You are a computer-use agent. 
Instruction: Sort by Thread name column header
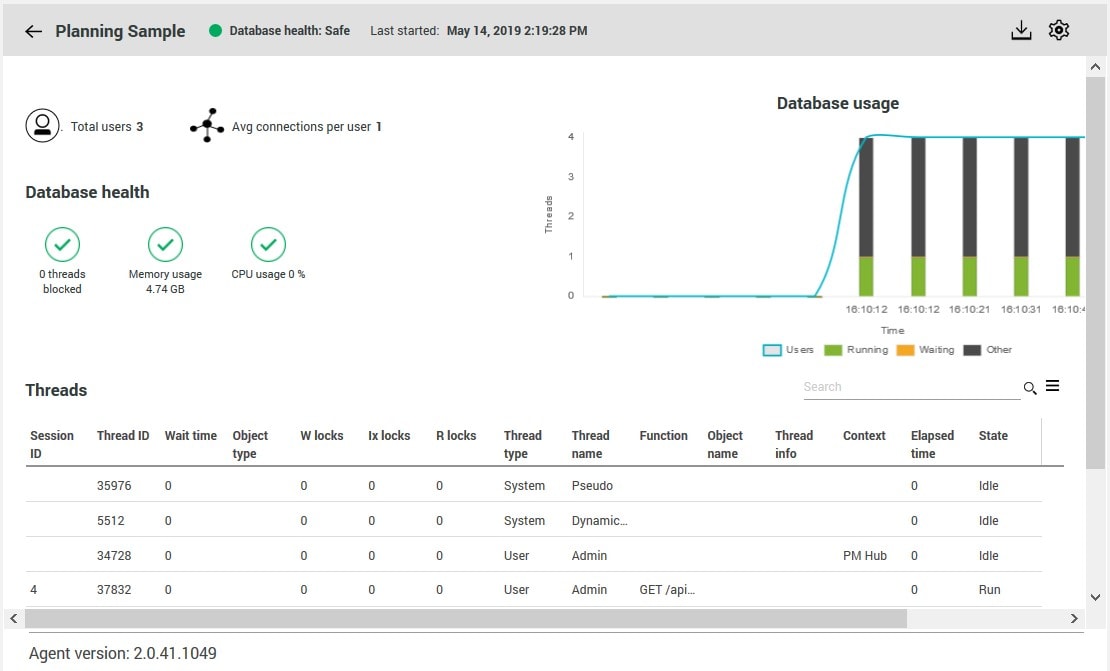(x=590, y=445)
